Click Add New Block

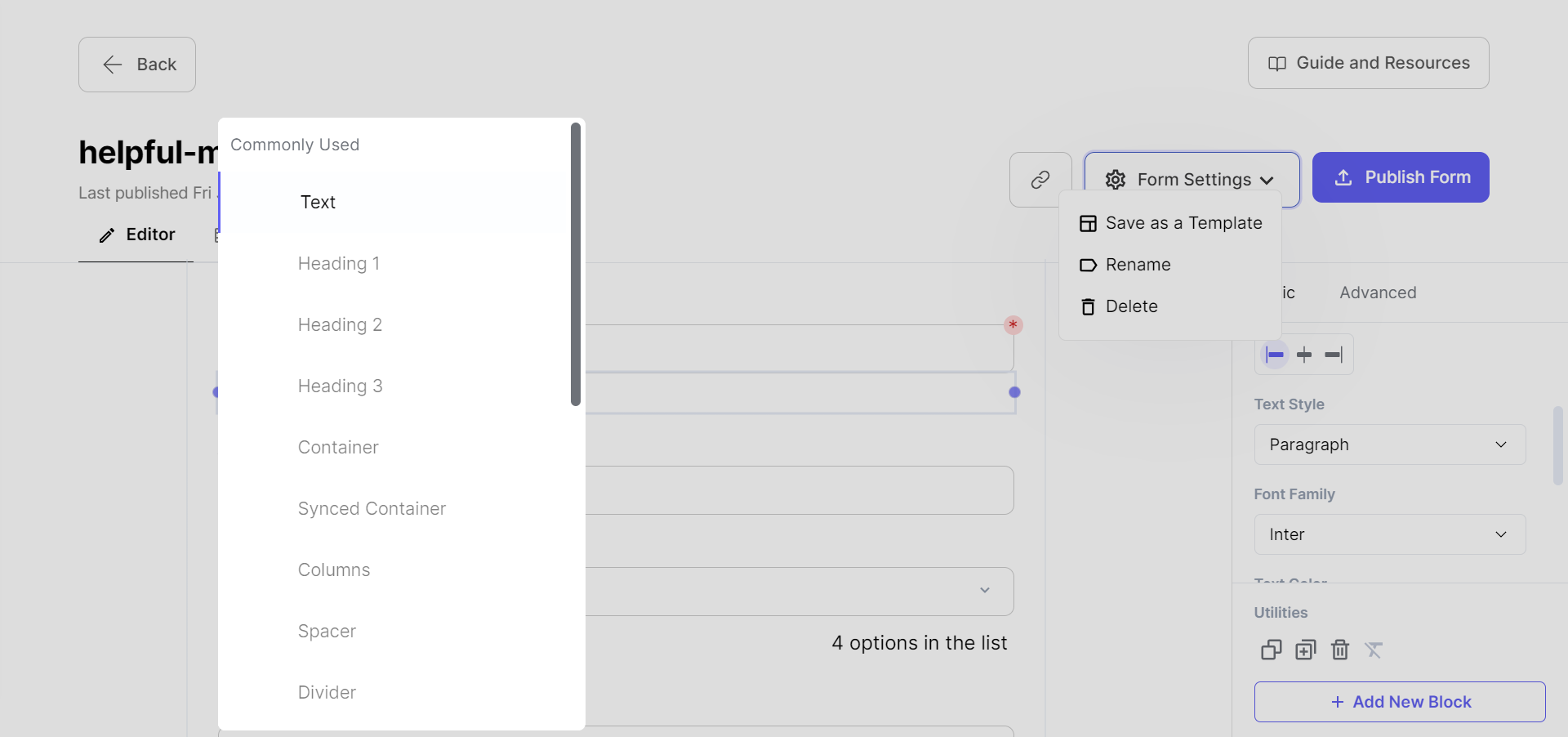1399,701
